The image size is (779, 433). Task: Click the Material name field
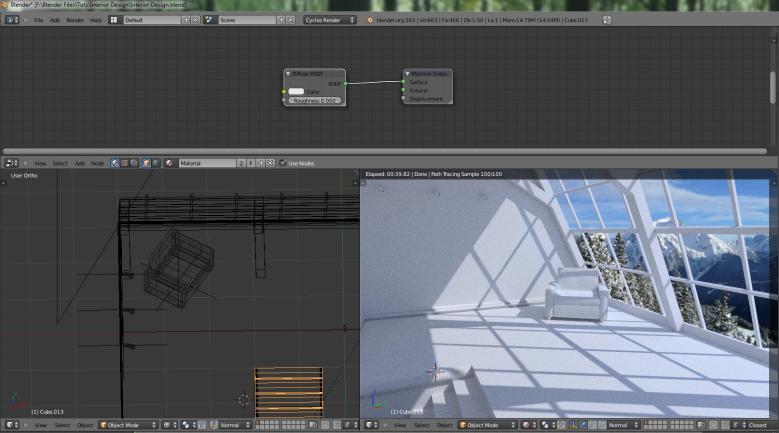pyautogui.click(x=205, y=163)
